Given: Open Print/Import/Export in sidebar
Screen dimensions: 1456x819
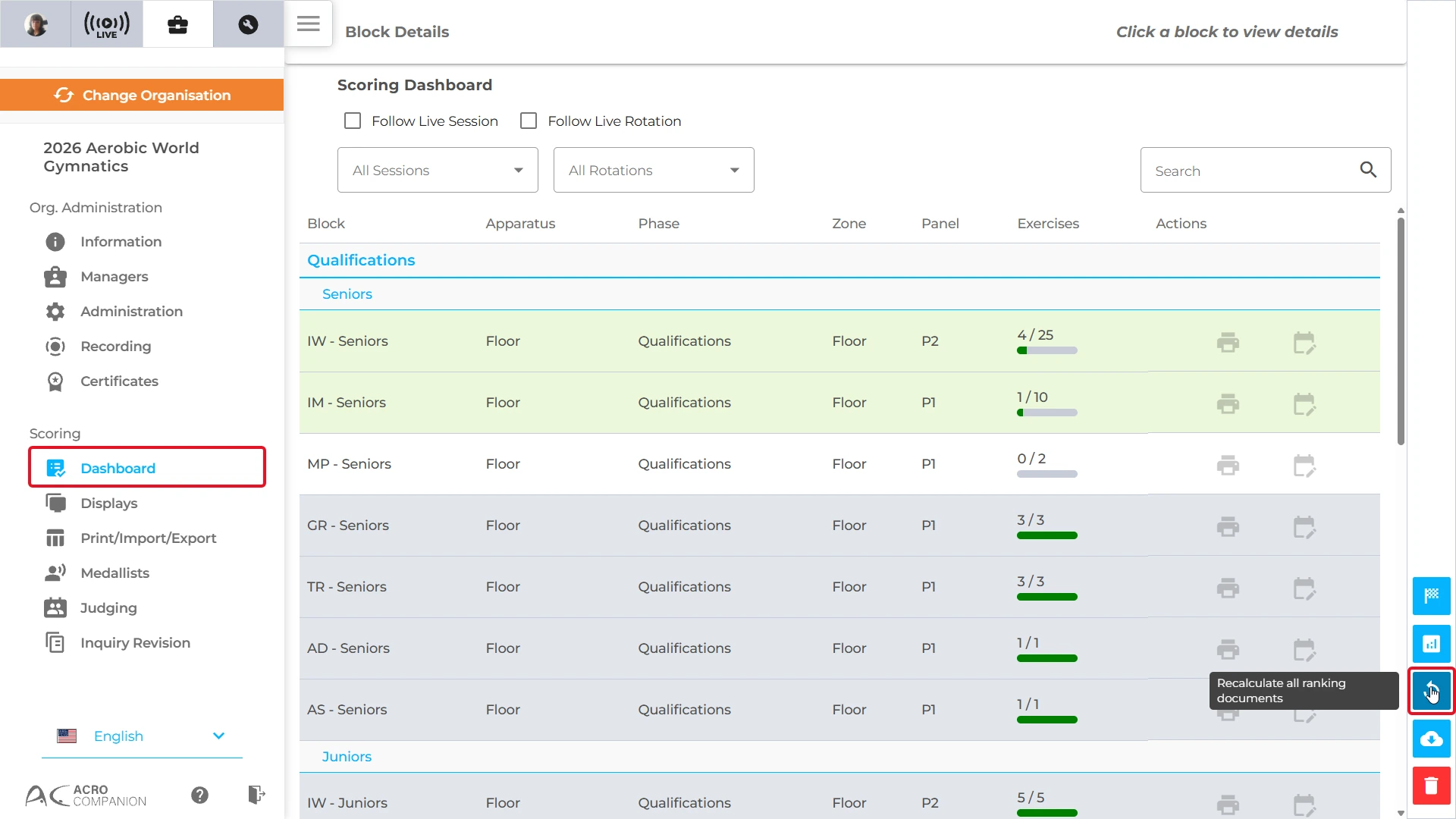Looking at the screenshot, I should tap(148, 538).
